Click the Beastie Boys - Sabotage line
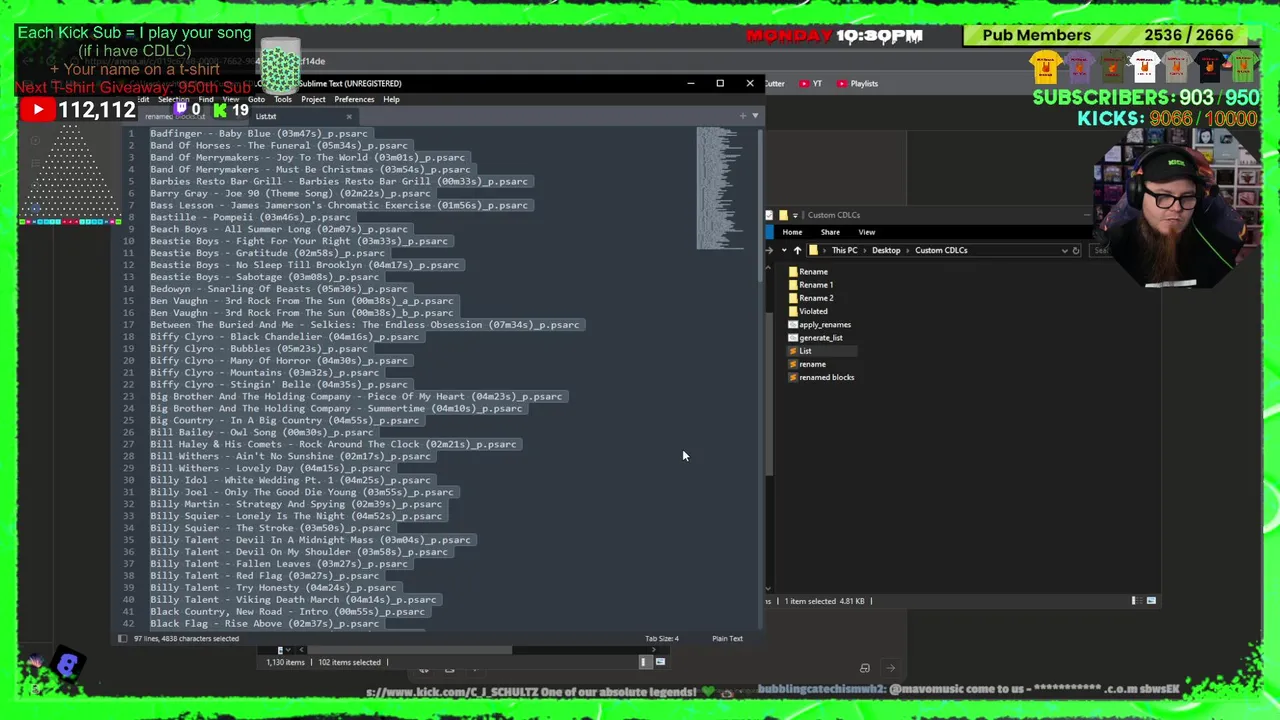Viewport: 1280px width, 720px height. pos(265,277)
